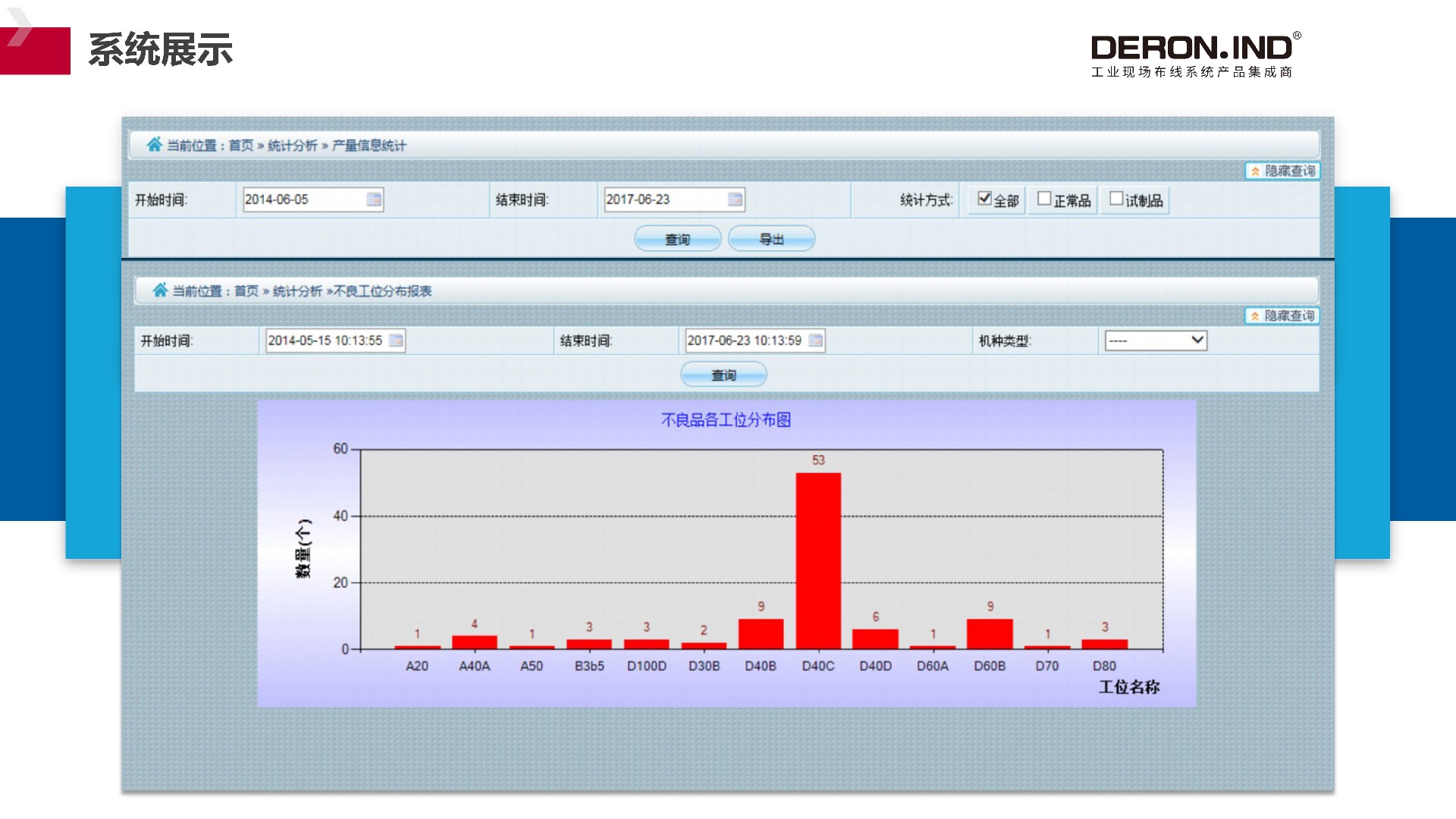Click the home icon in the top breadcrumb
The width and height of the screenshot is (1456, 819).
pos(154,144)
